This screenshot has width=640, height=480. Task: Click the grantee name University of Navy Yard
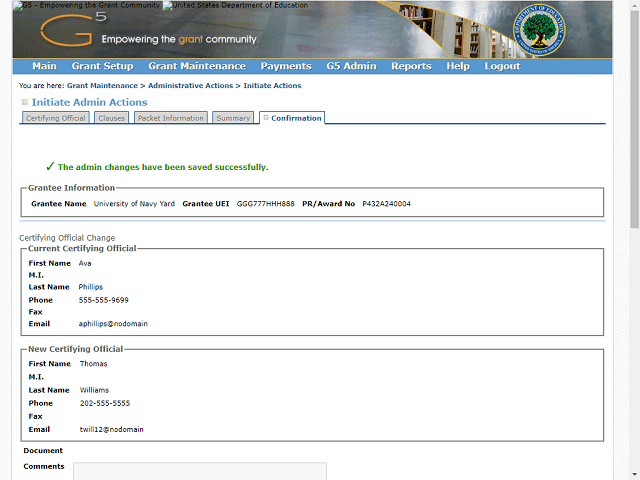click(134, 204)
